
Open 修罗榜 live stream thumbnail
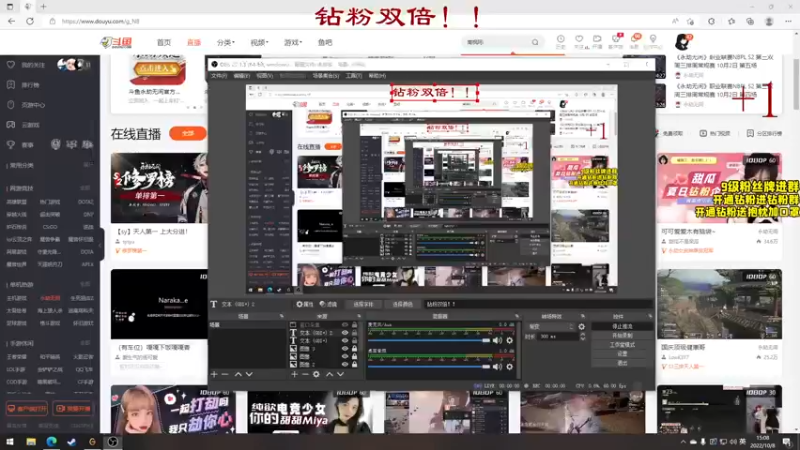coord(159,188)
